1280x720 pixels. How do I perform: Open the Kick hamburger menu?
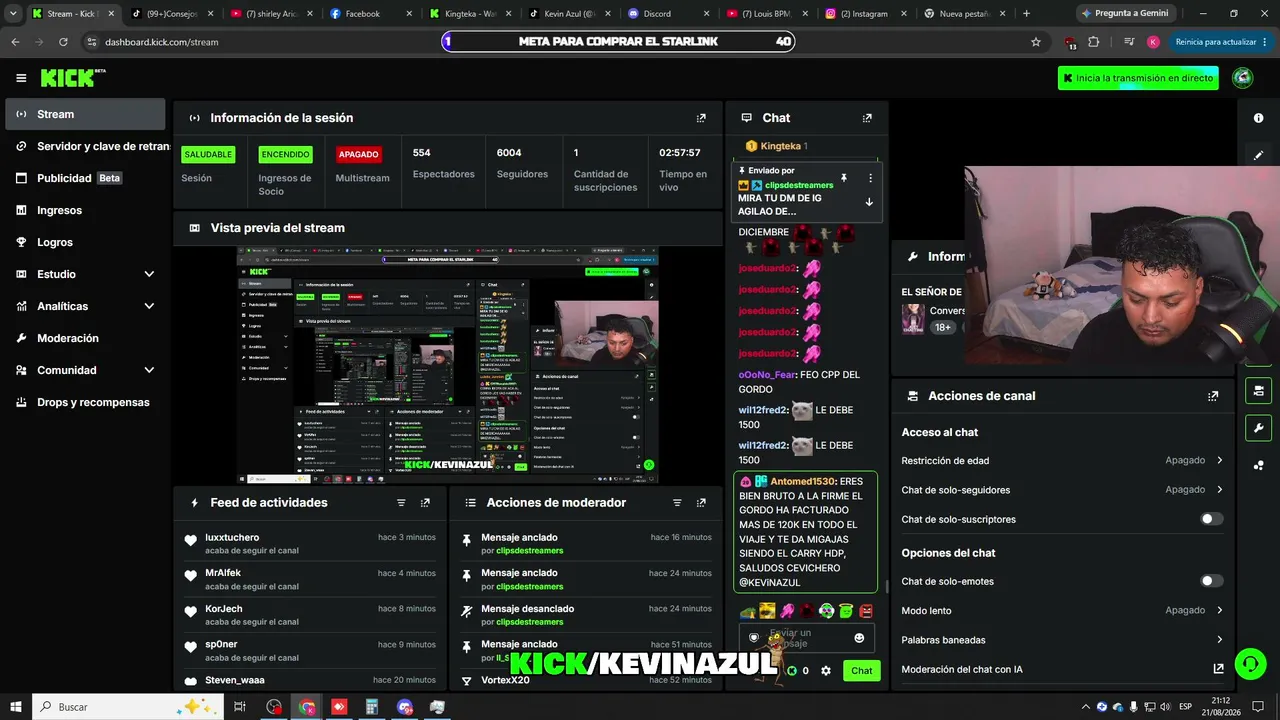tap(21, 78)
